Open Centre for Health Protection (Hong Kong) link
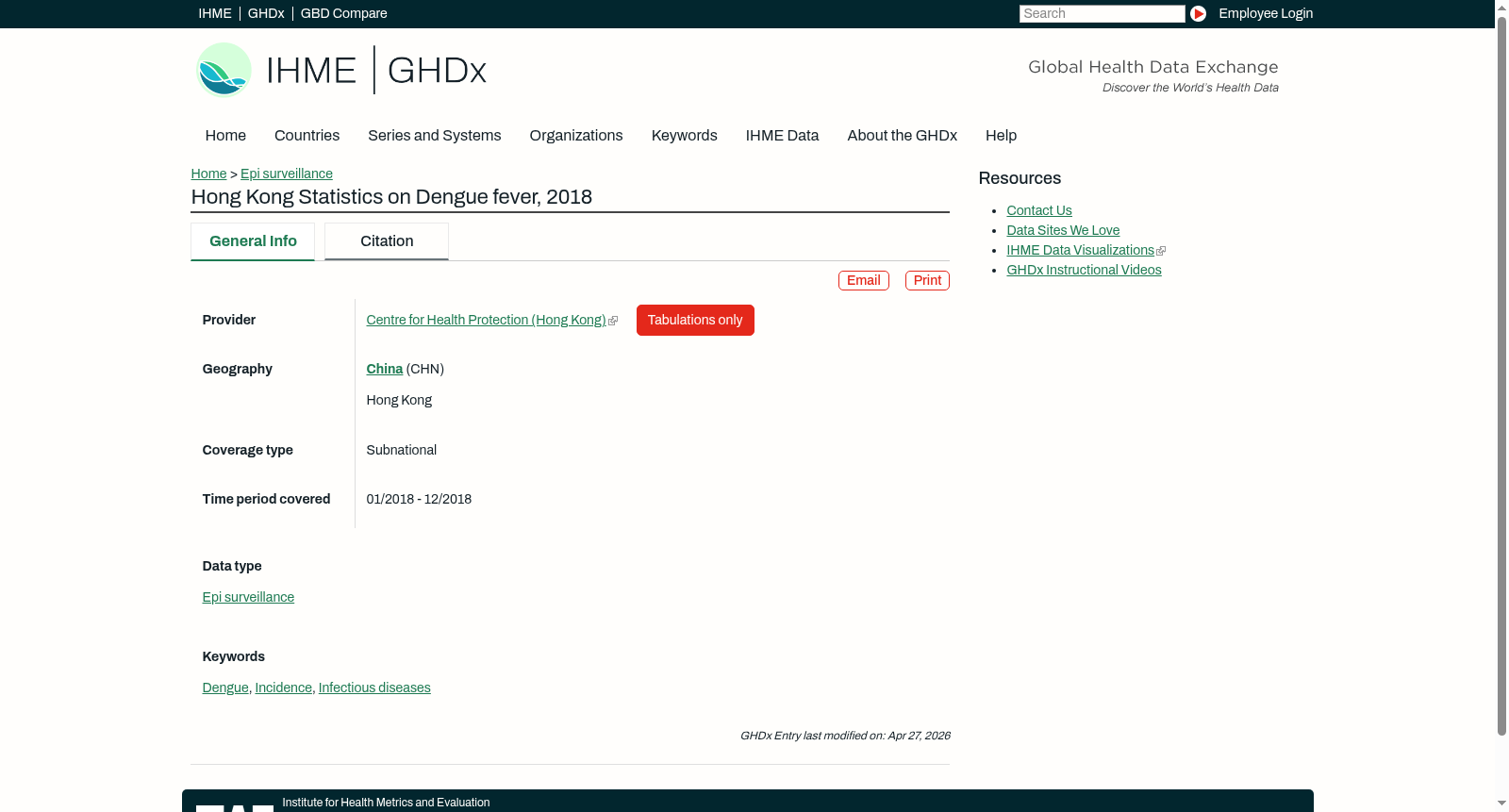The width and height of the screenshot is (1509, 812). 486,321
